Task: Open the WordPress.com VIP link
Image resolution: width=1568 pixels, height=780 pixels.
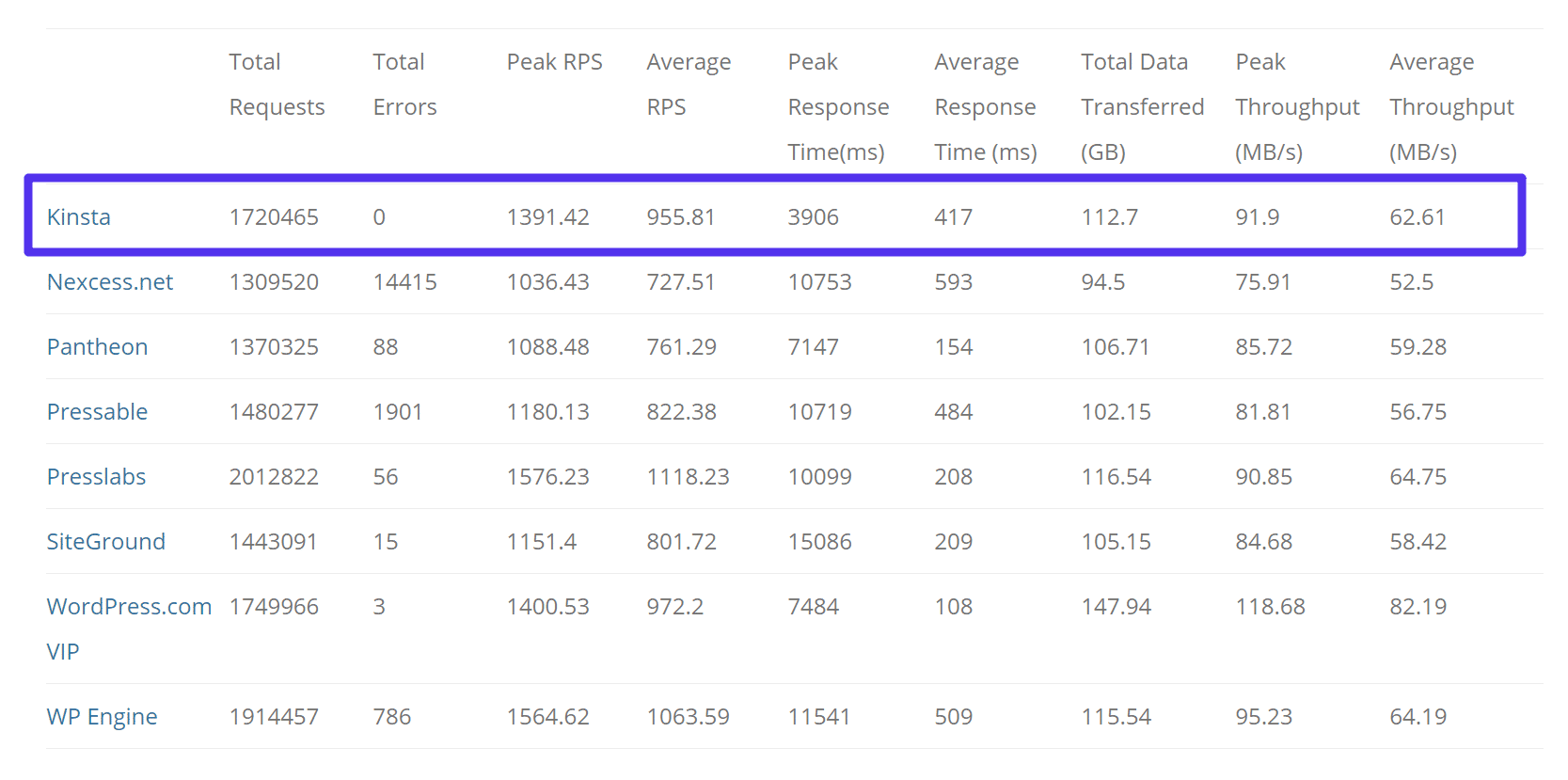Action: (129, 607)
